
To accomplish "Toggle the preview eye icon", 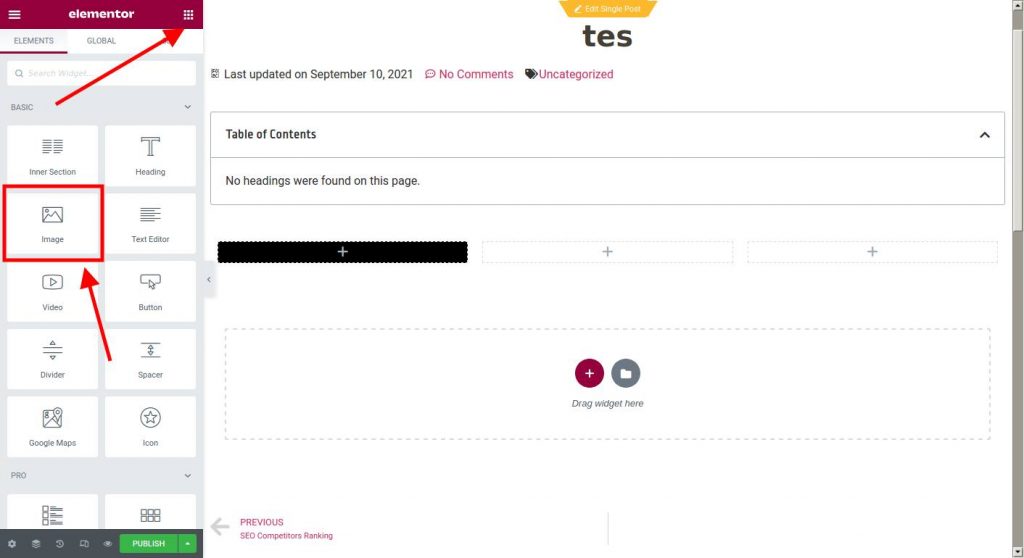I will [108, 544].
